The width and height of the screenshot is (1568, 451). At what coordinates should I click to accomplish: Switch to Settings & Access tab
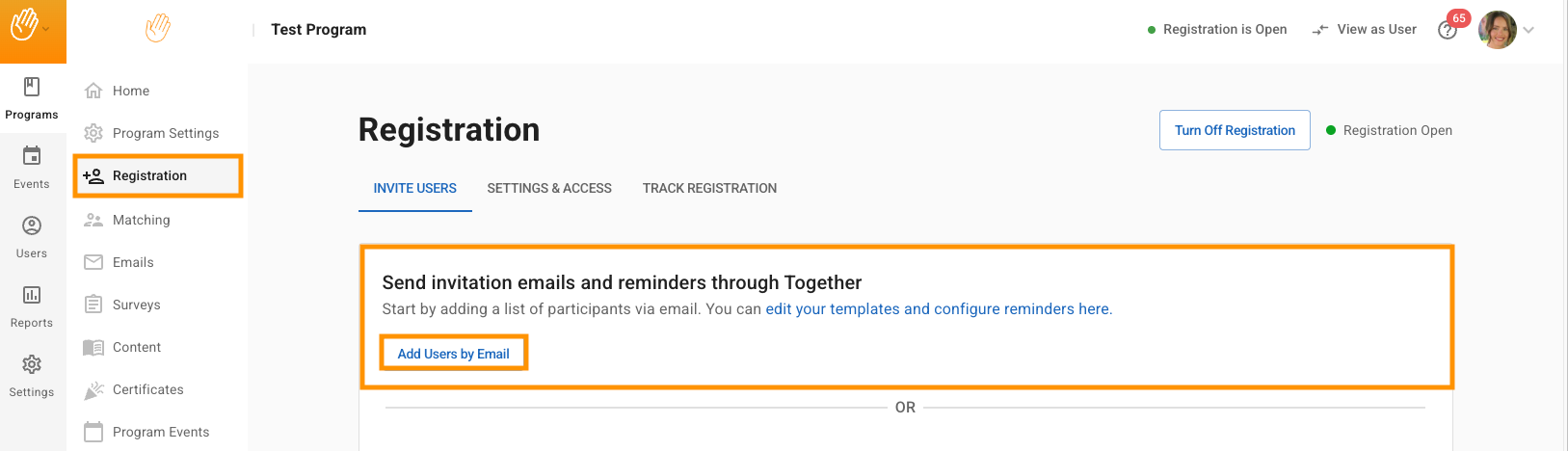549,188
